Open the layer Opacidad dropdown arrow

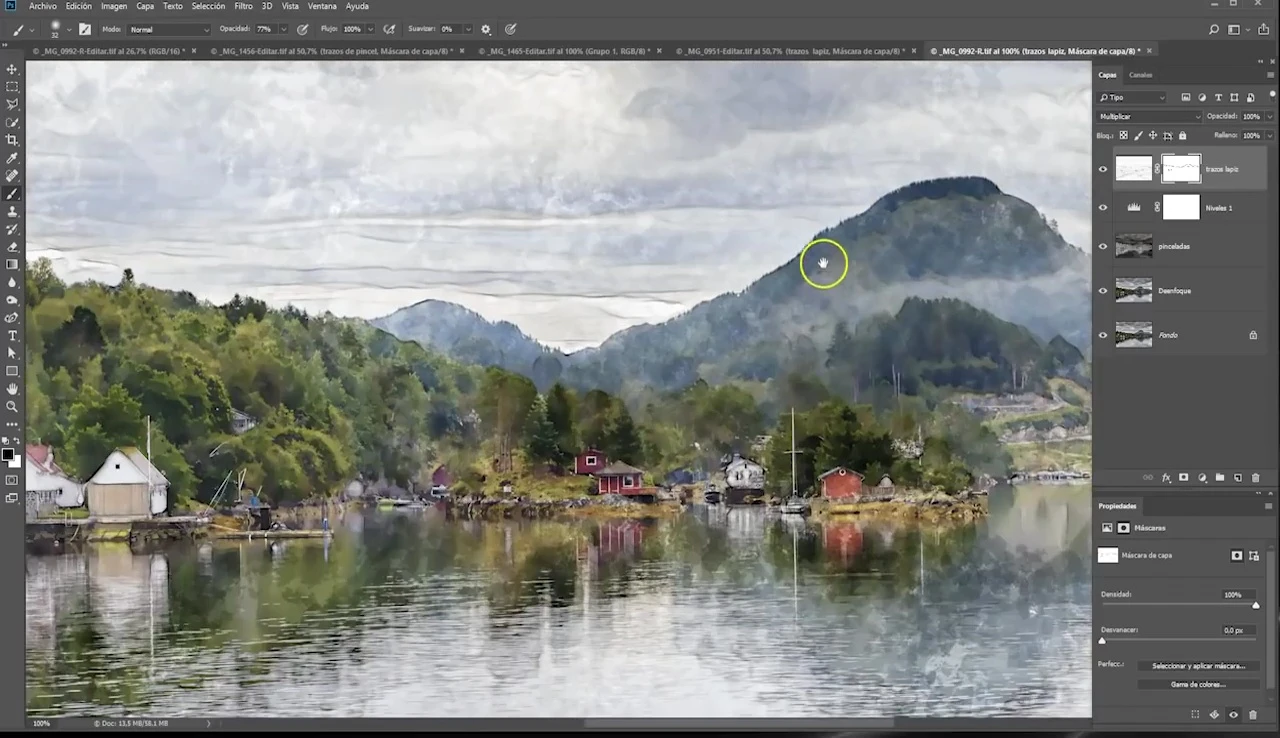point(1270,116)
